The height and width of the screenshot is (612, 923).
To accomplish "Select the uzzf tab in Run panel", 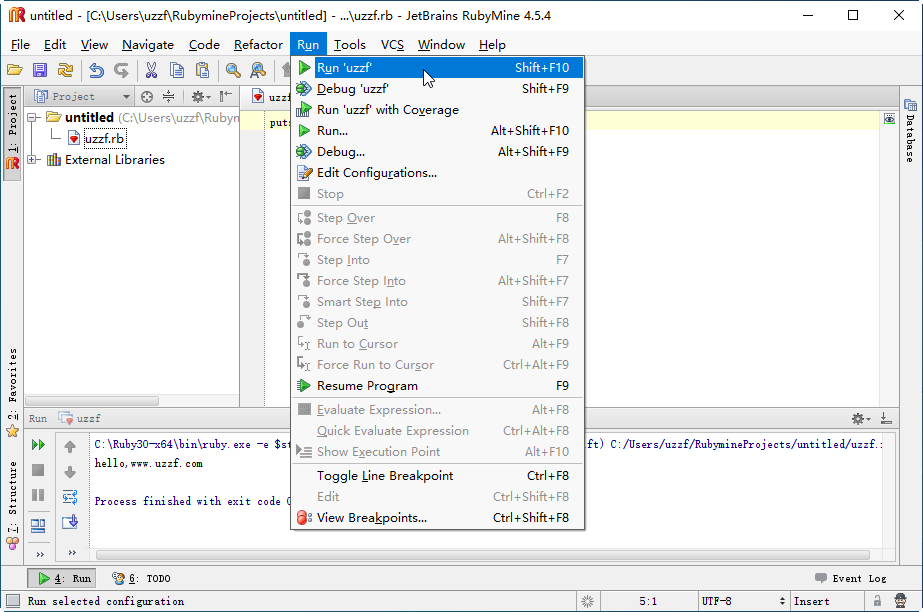I will point(79,418).
